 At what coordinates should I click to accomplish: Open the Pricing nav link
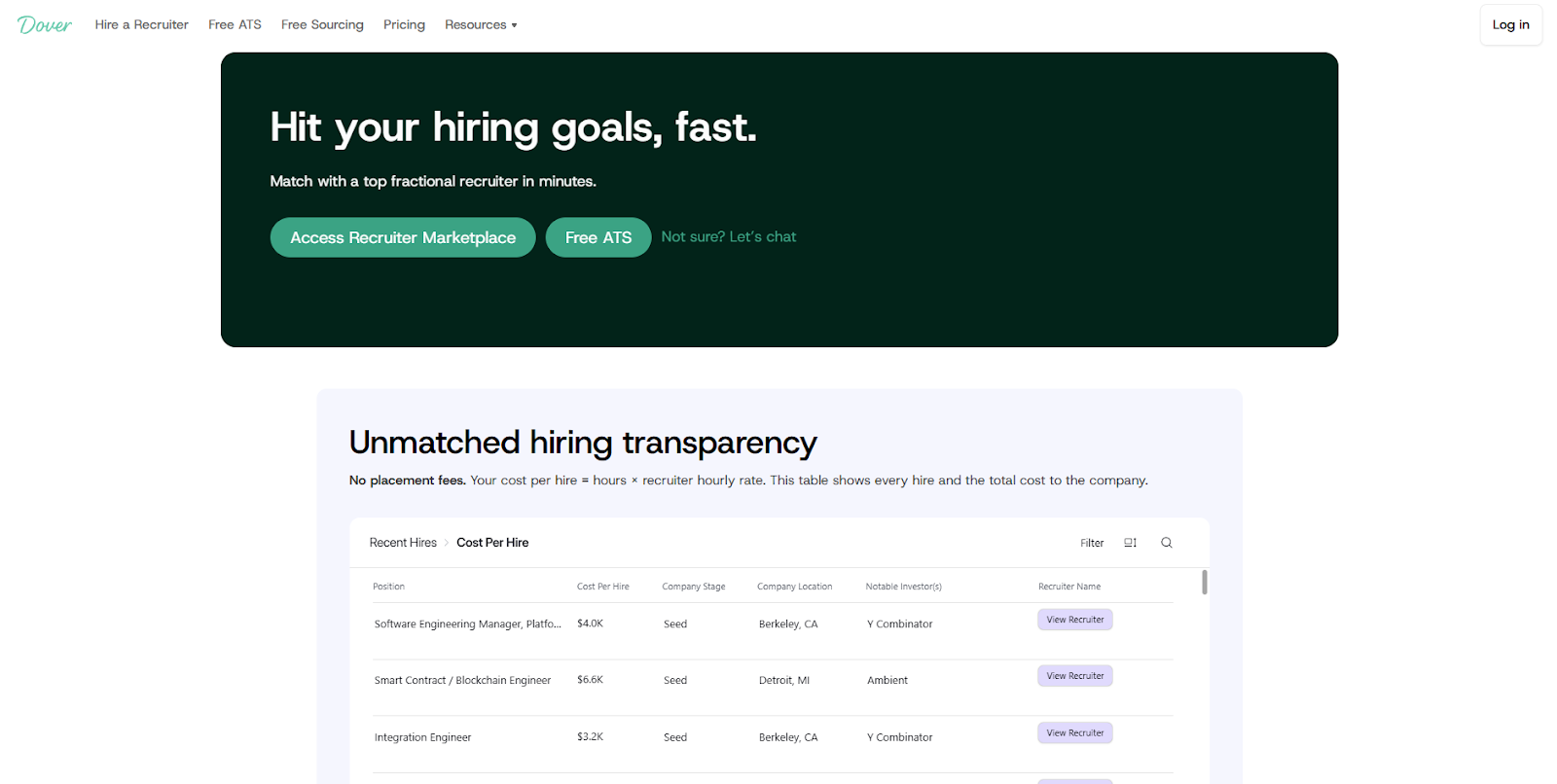(404, 25)
